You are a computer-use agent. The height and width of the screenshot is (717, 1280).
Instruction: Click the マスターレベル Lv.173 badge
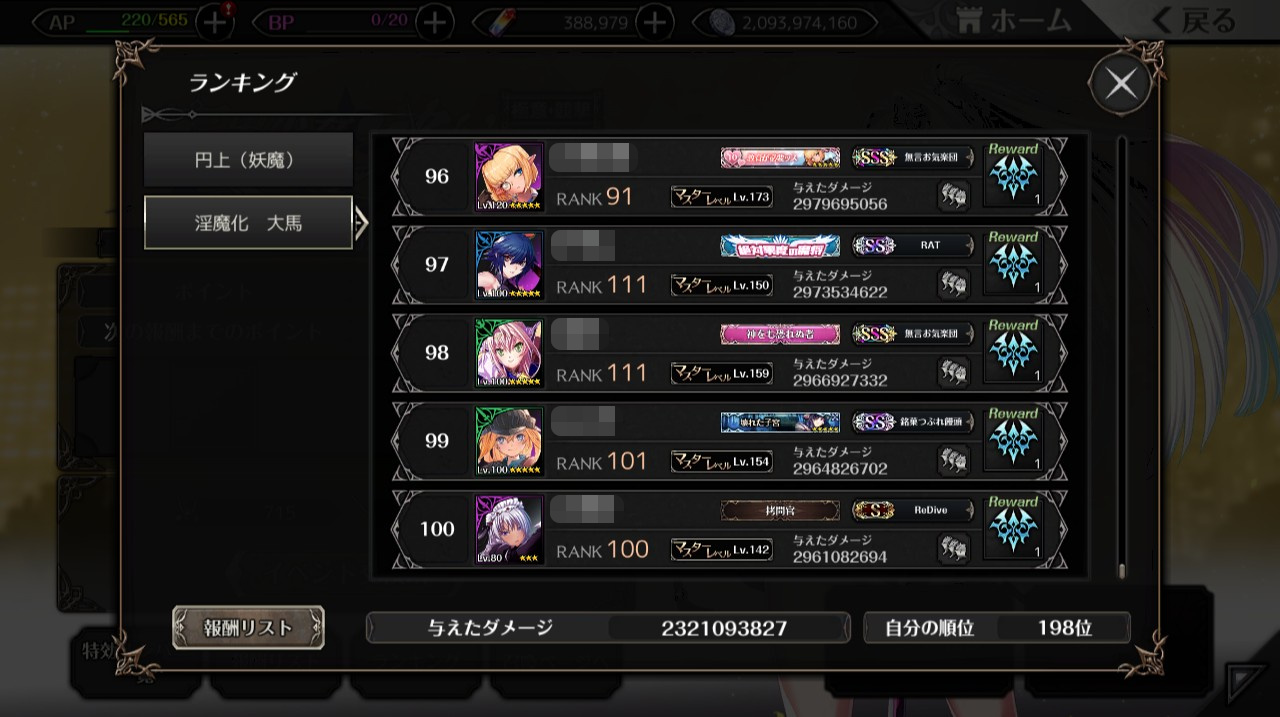tap(721, 197)
